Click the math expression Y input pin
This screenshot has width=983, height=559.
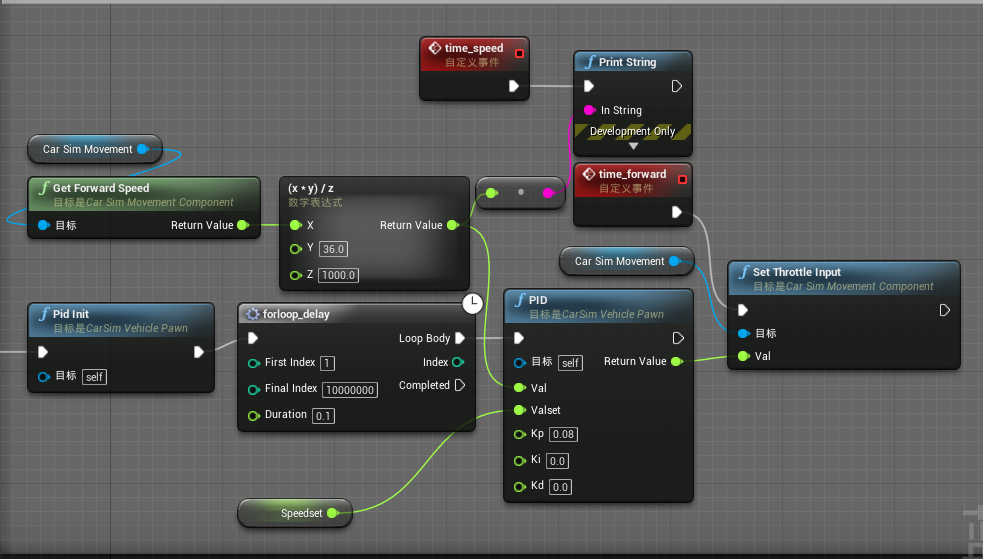click(x=296, y=249)
